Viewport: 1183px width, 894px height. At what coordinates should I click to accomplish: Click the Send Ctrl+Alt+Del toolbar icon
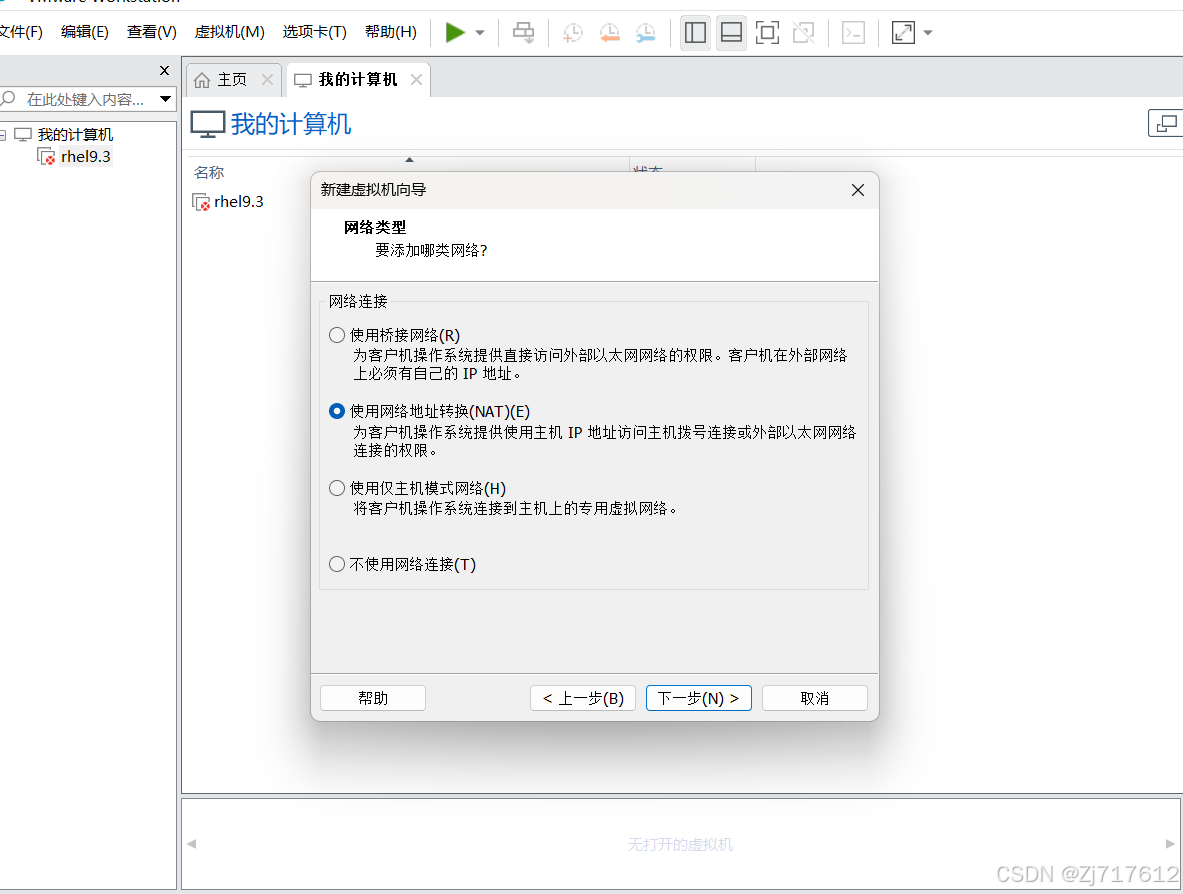[x=523, y=32]
